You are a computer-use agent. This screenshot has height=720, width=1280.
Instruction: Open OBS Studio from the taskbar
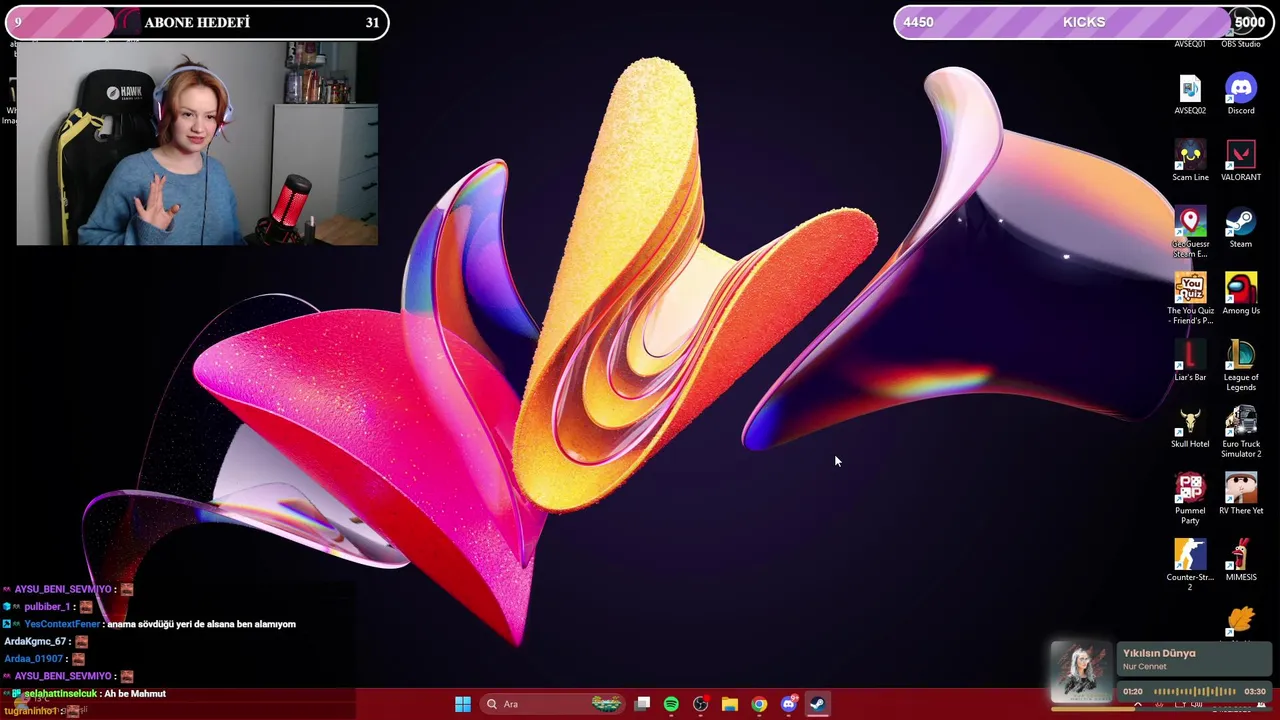click(700, 704)
